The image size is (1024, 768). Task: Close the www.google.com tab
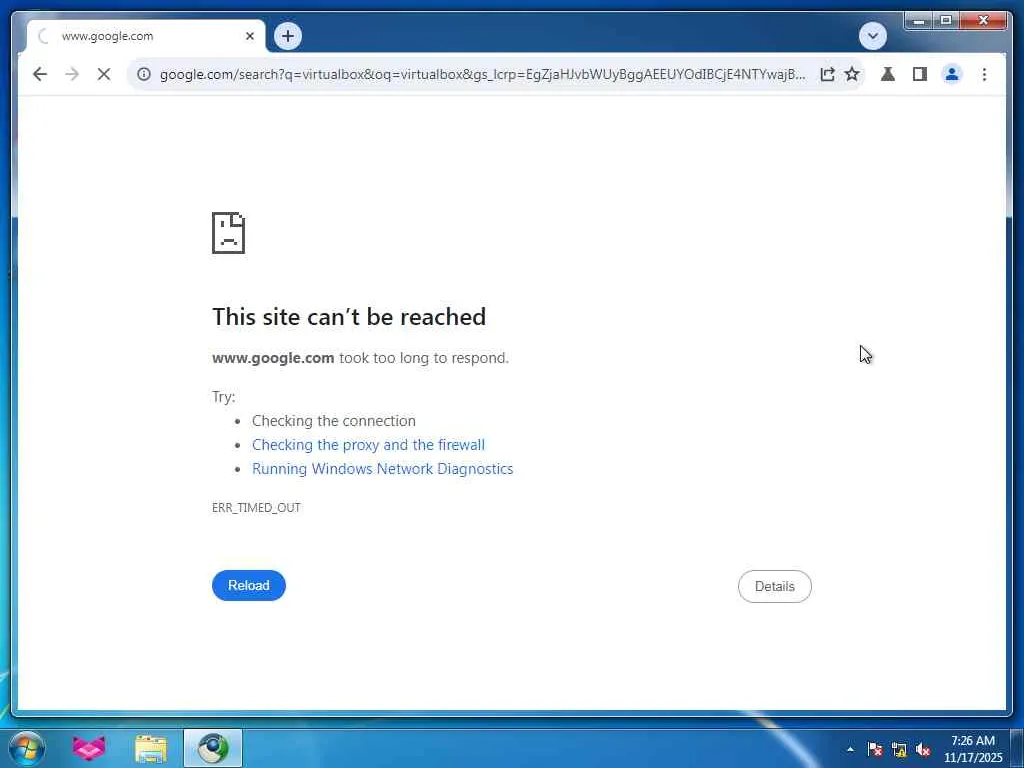click(249, 37)
